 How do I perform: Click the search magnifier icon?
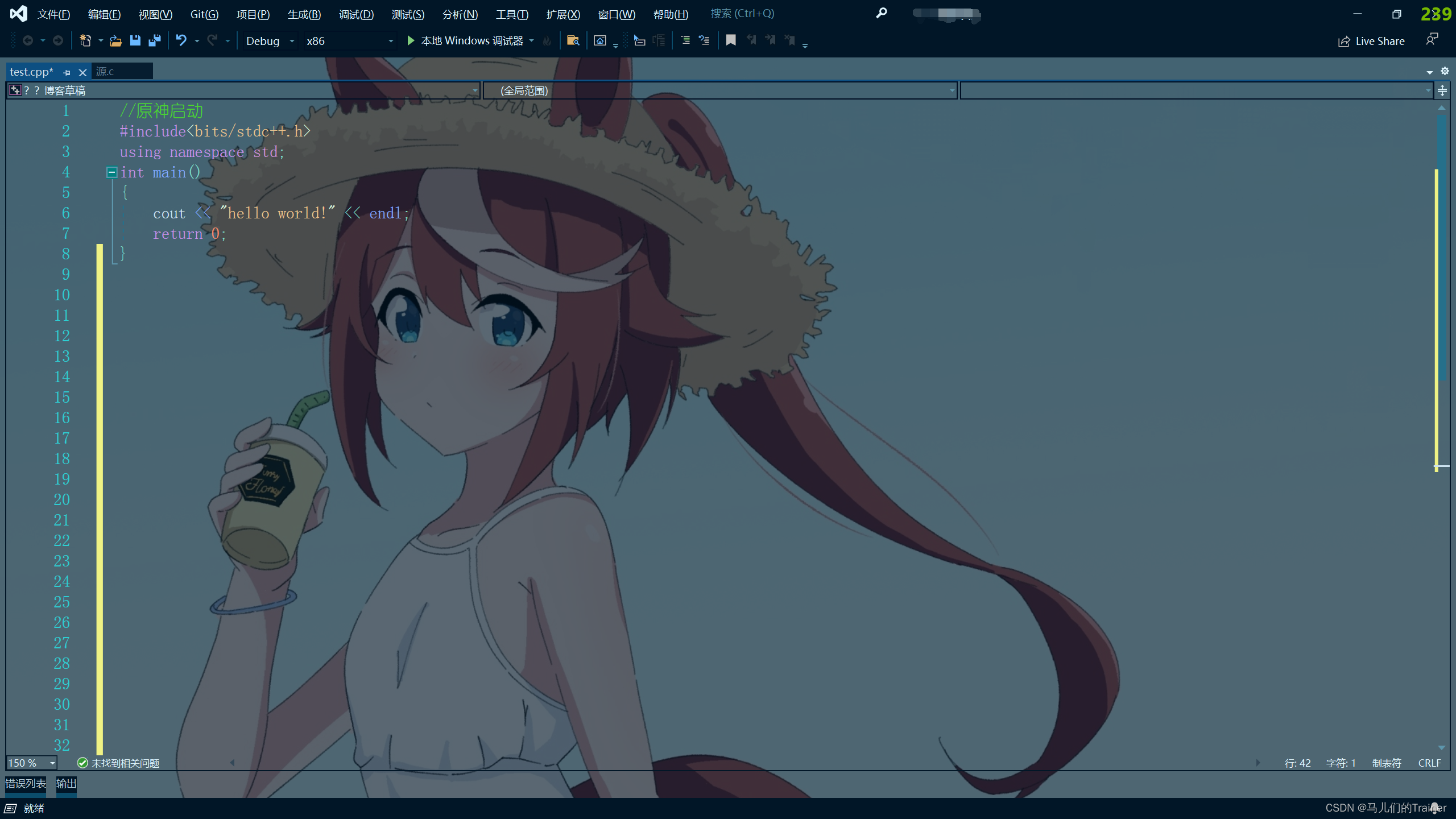(881, 13)
